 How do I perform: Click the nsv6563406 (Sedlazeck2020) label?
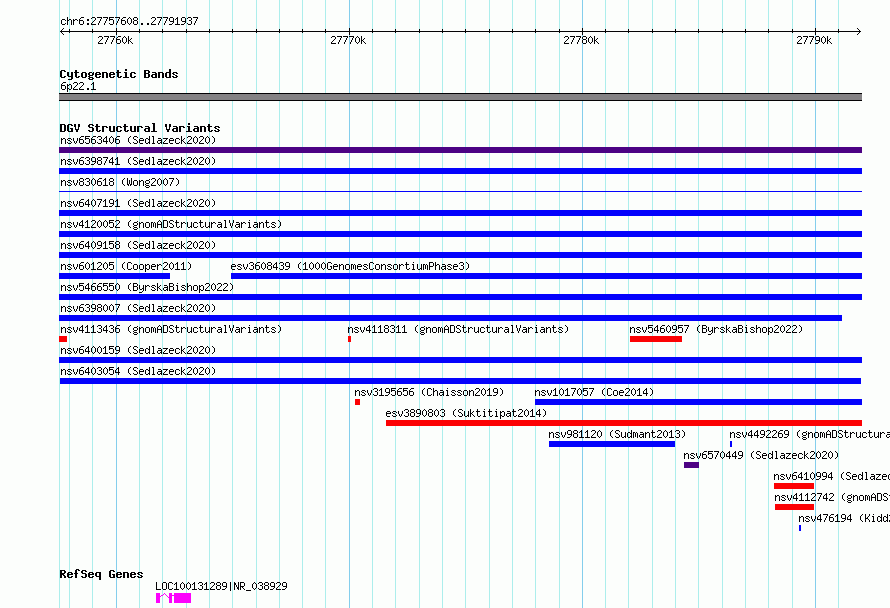click(x=138, y=140)
